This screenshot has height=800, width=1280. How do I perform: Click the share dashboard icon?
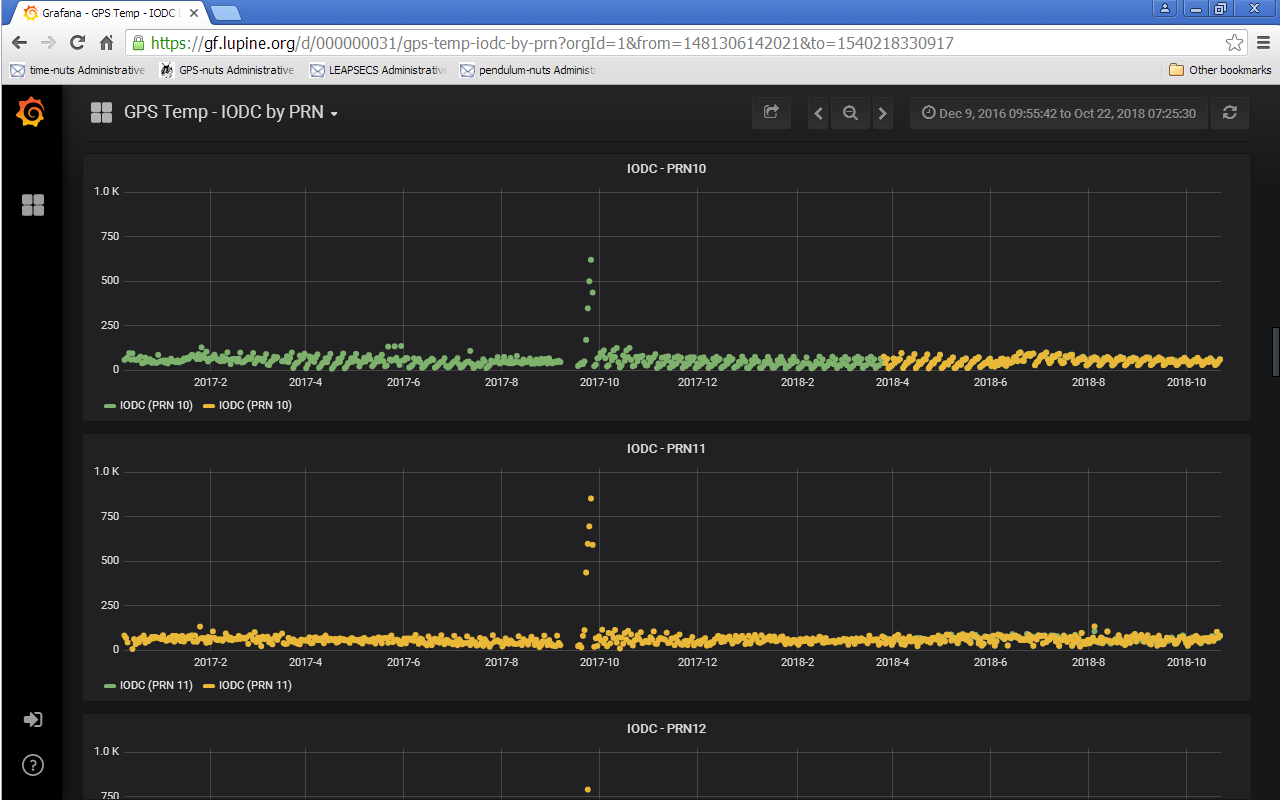(771, 113)
